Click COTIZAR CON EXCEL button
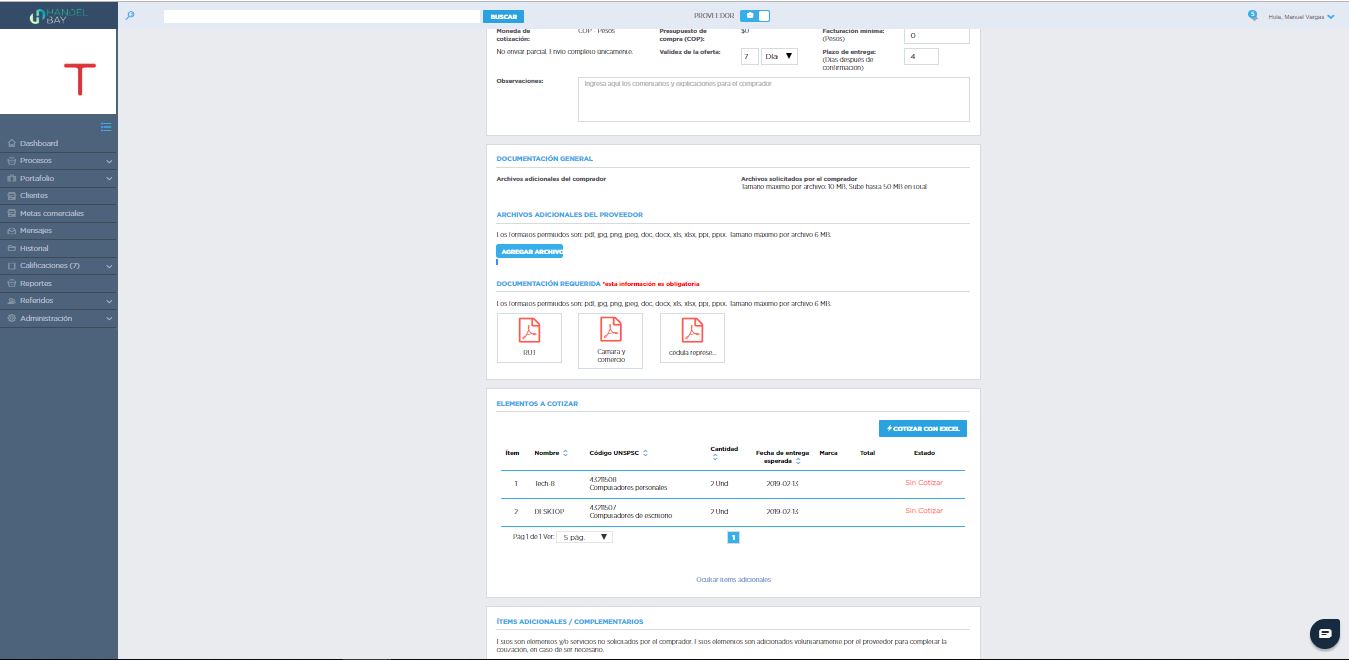 point(923,428)
